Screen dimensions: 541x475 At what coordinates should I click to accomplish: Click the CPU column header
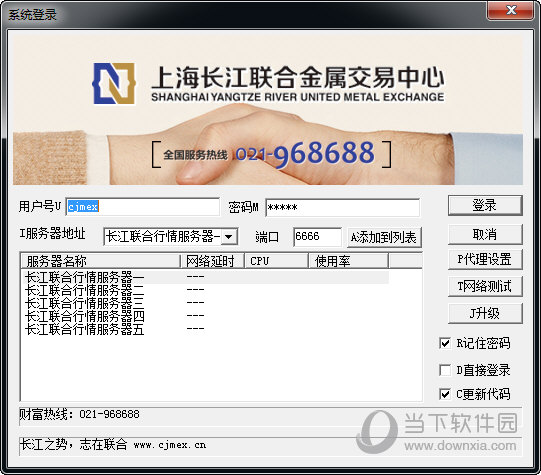coord(276,261)
